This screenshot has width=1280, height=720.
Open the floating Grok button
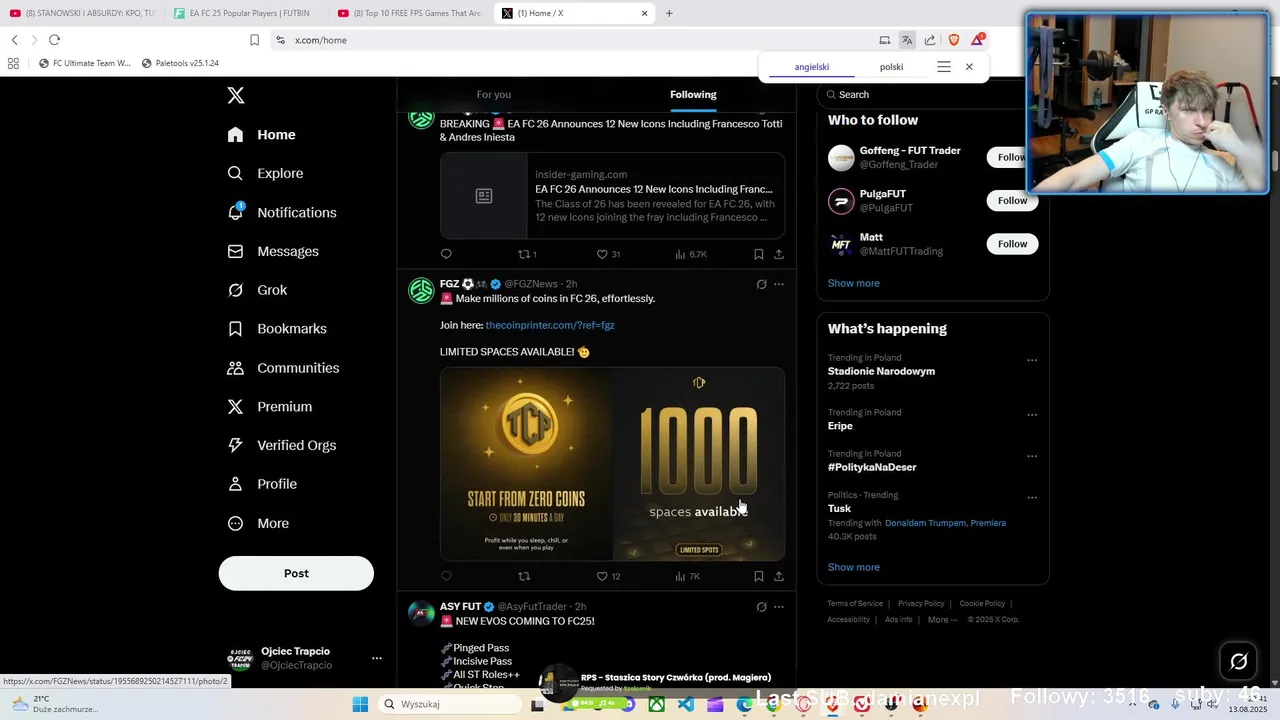click(x=1238, y=661)
